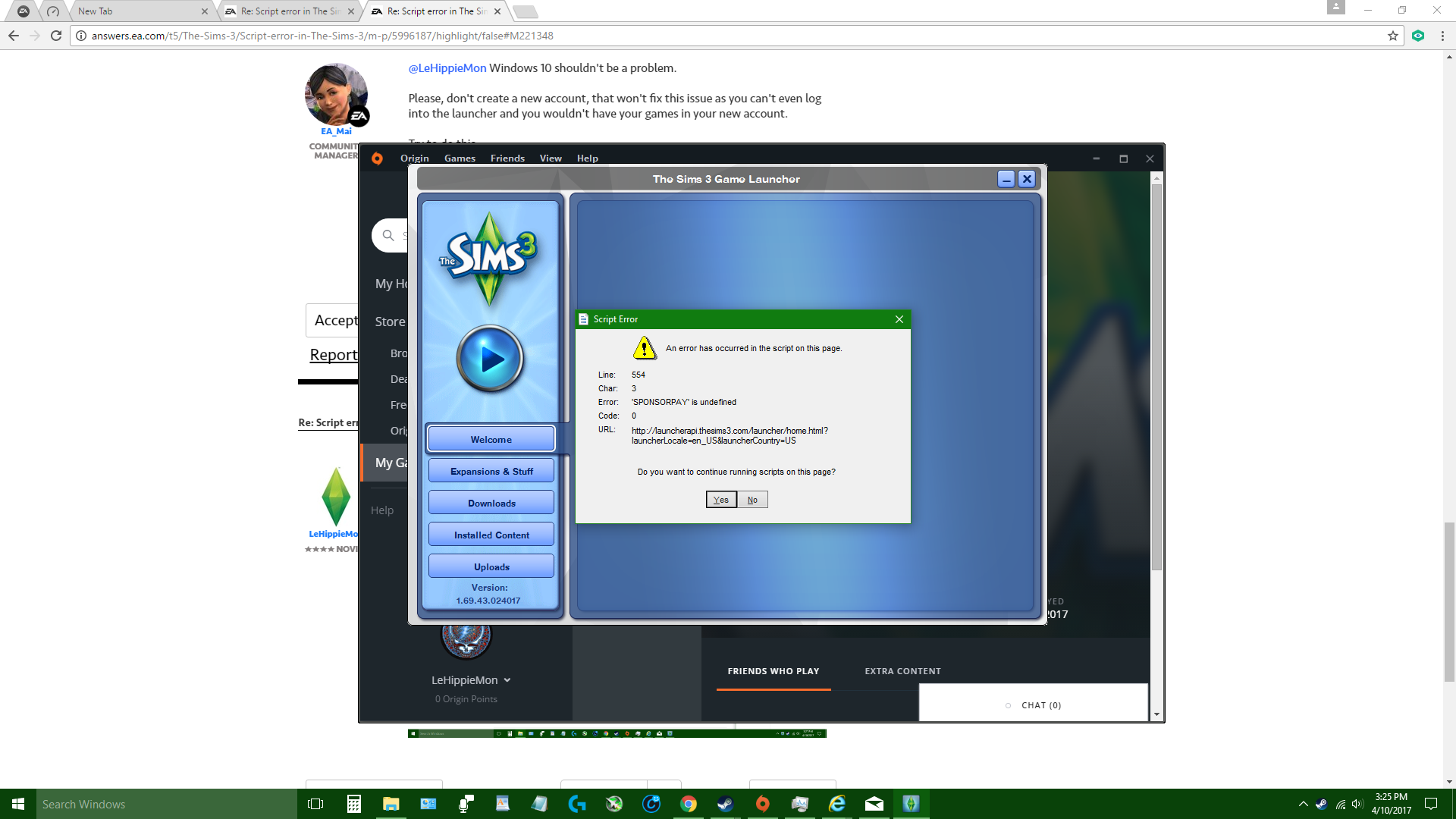Open Steam from the taskbar
Screen dimensions: 1456x819
pos(725,804)
